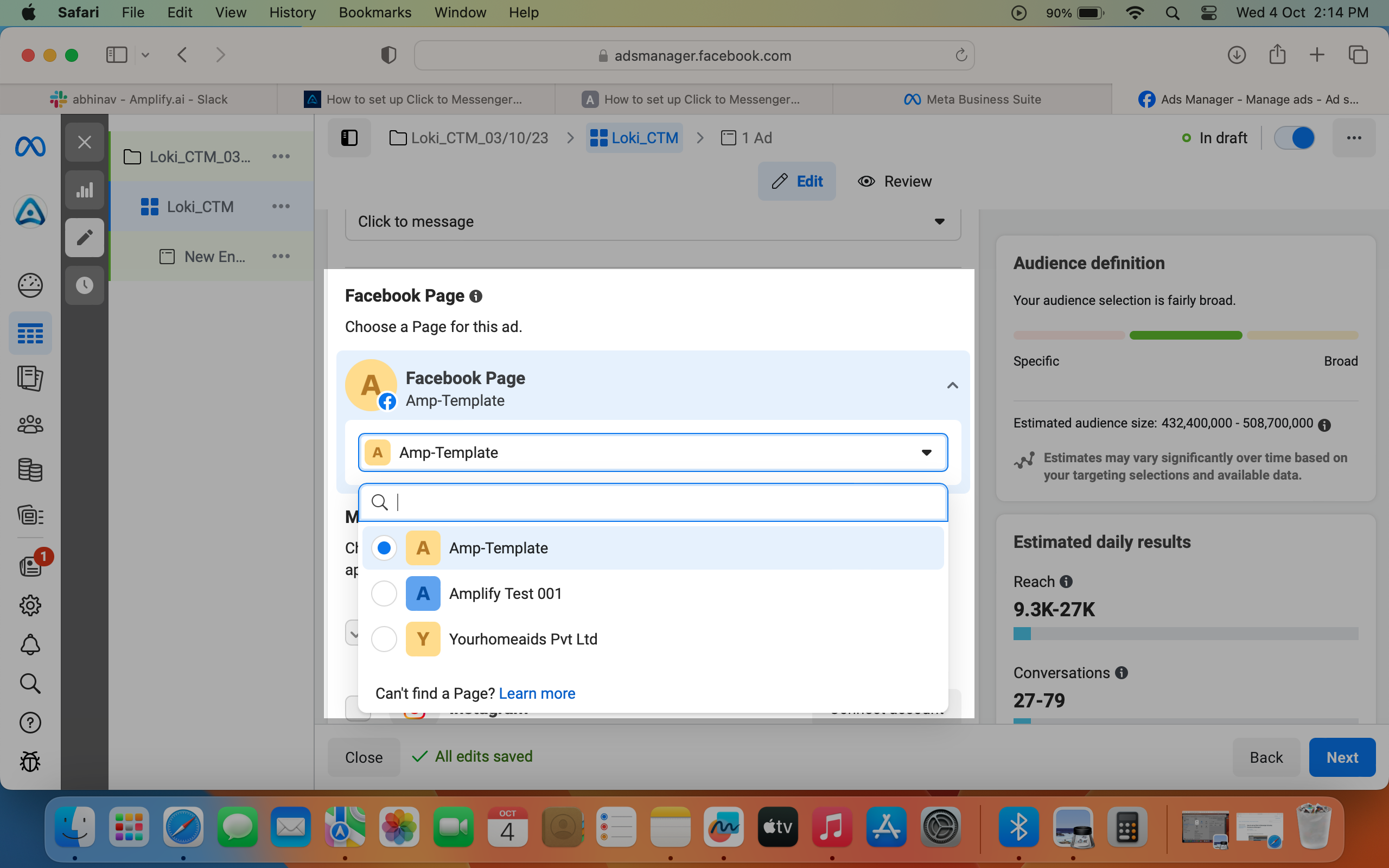Screen dimensions: 1389x868
Task: Open the performance chart icon panel
Action: [85, 190]
